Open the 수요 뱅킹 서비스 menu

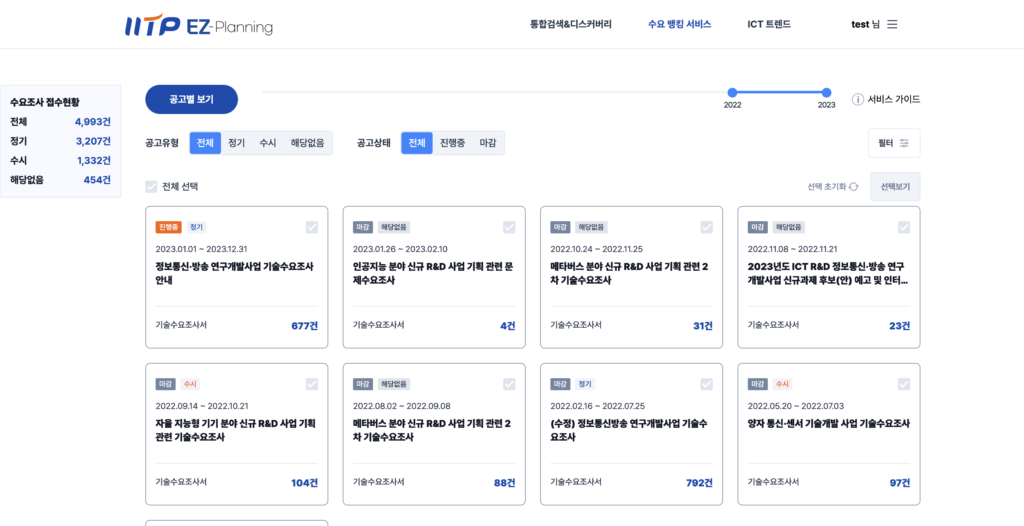(x=679, y=24)
